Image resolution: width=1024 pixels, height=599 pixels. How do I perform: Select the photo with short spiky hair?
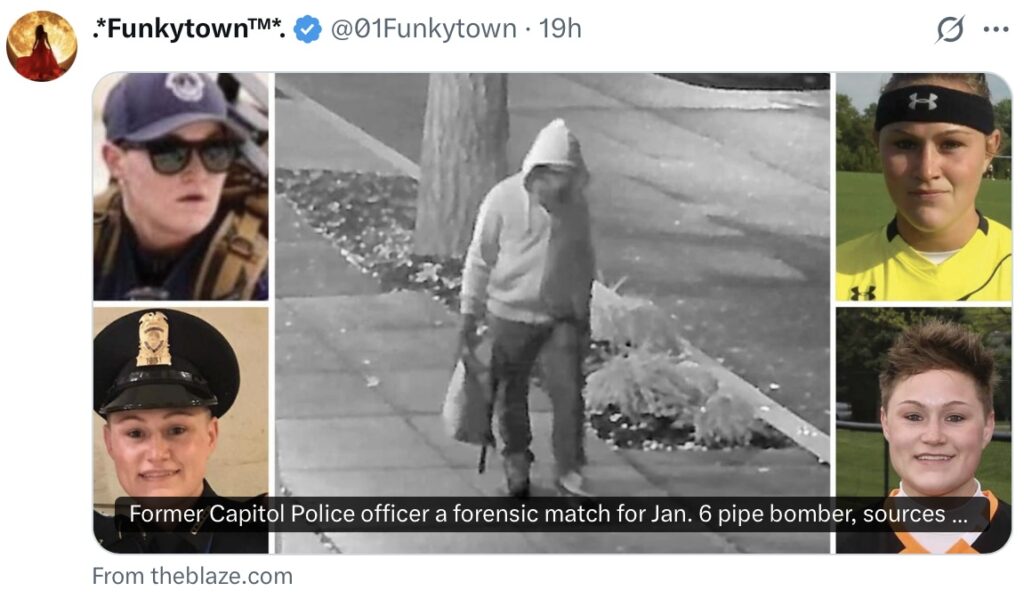pos(923,430)
